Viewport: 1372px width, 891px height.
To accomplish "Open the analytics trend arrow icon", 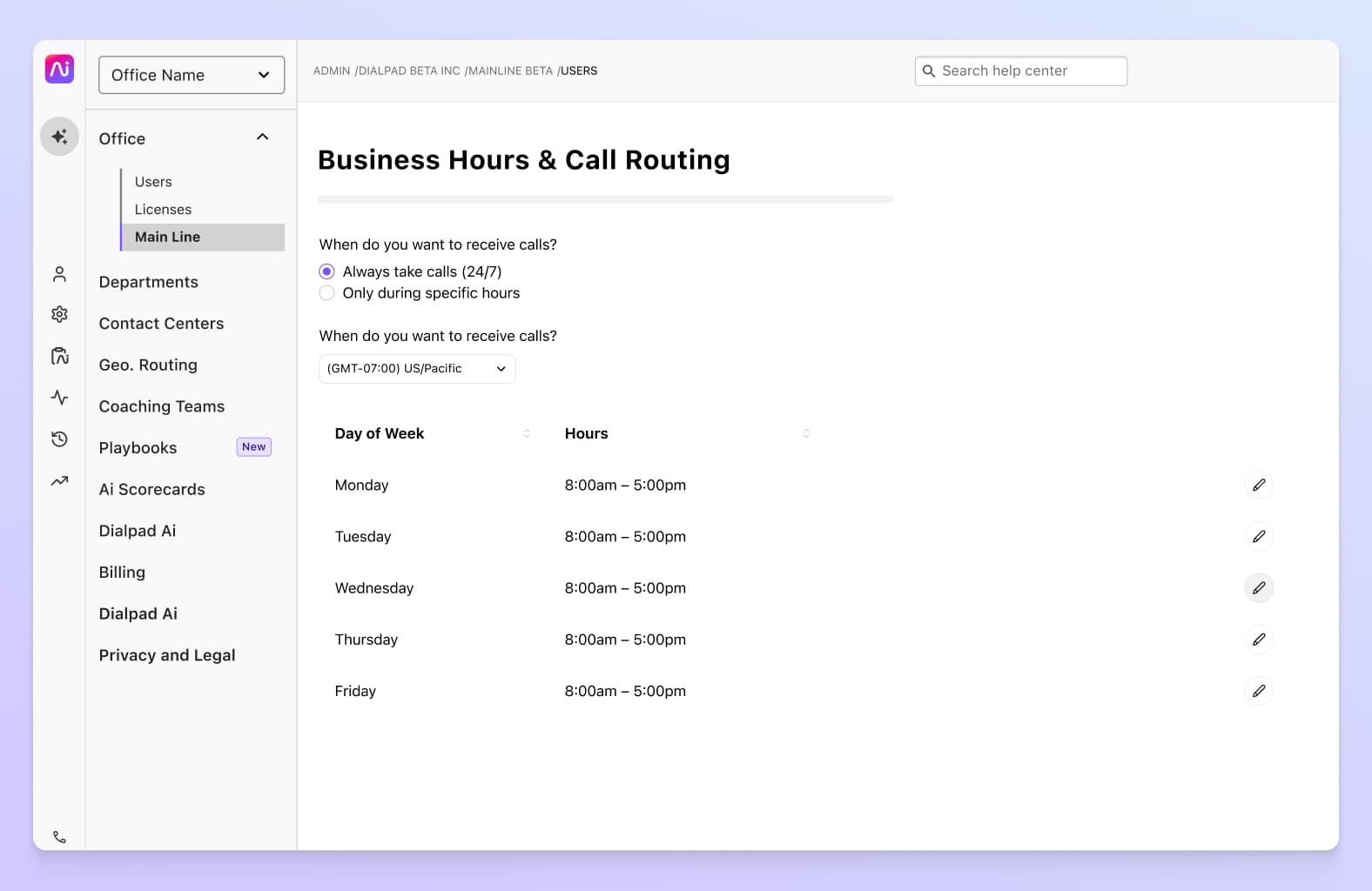I will point(59,481).
